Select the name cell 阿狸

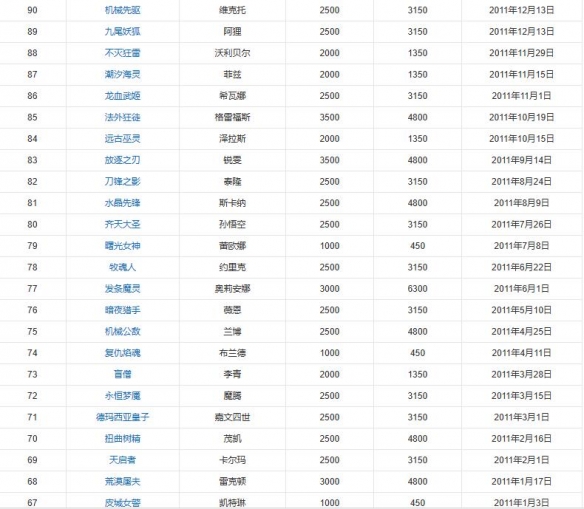coord(232,32)
